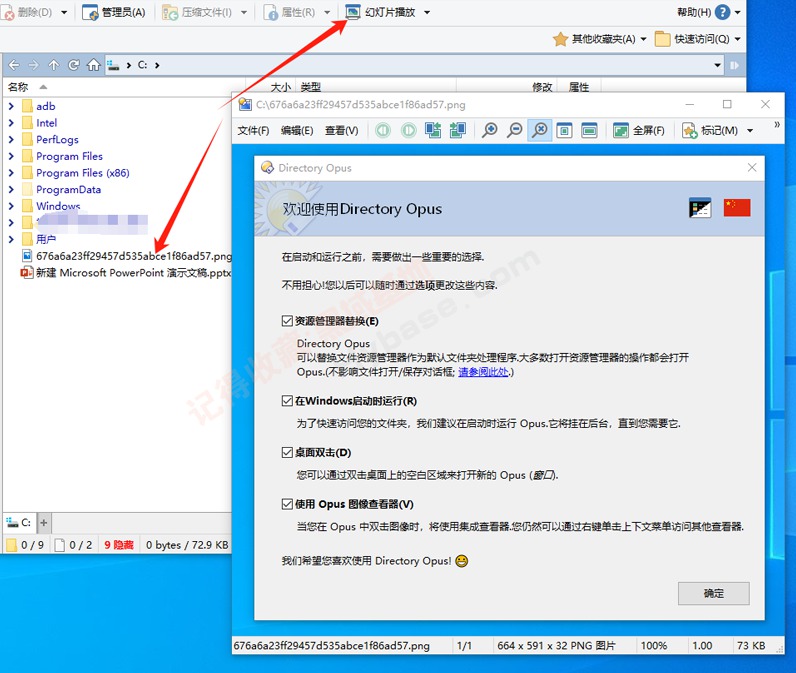The height and width of the screenshot is (673, 796).
Task: Click C: in the path breadcrumb
Action: click(x=143, y=65)
